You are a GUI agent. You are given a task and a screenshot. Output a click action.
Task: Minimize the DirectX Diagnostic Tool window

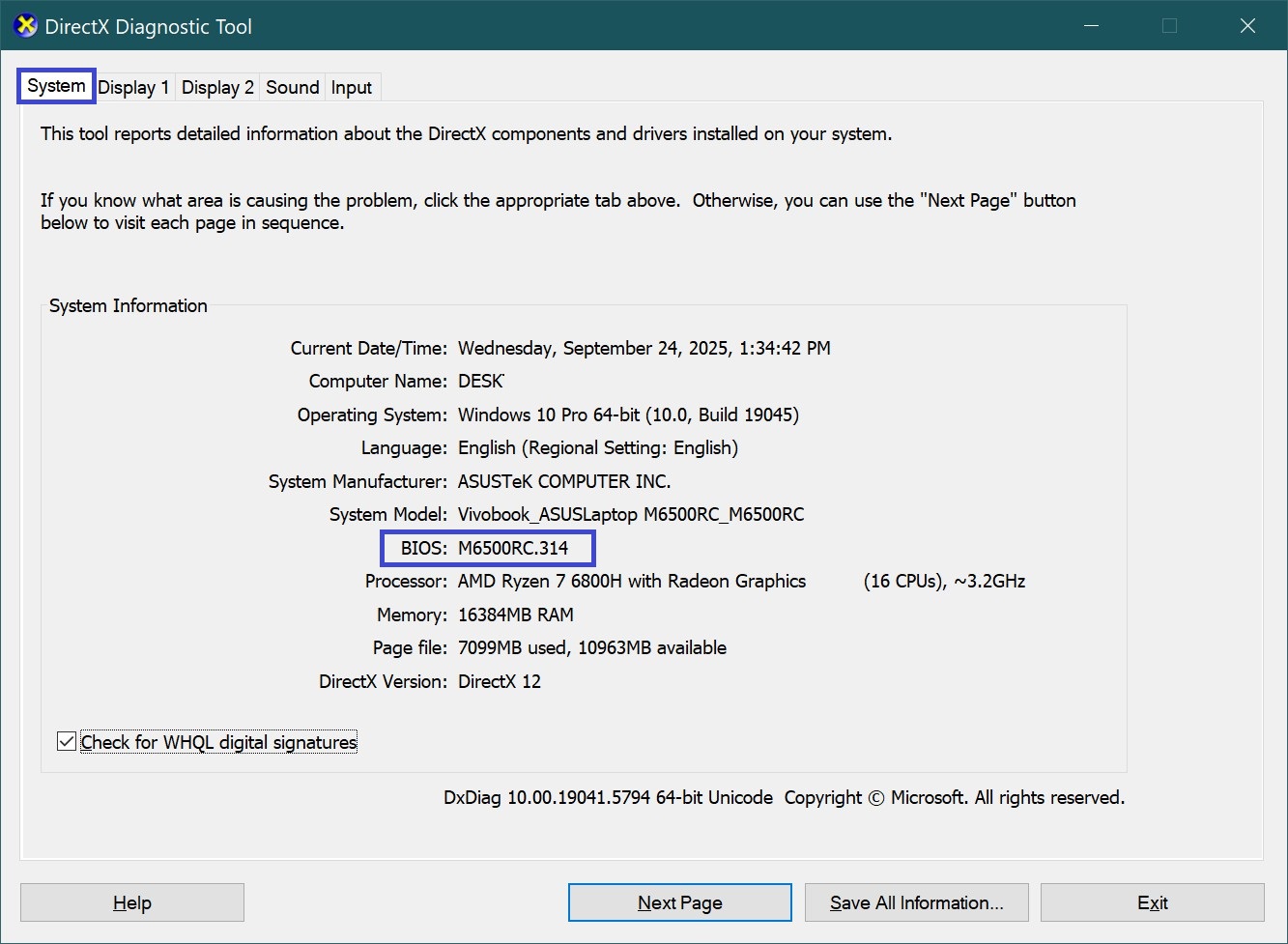1091,26
